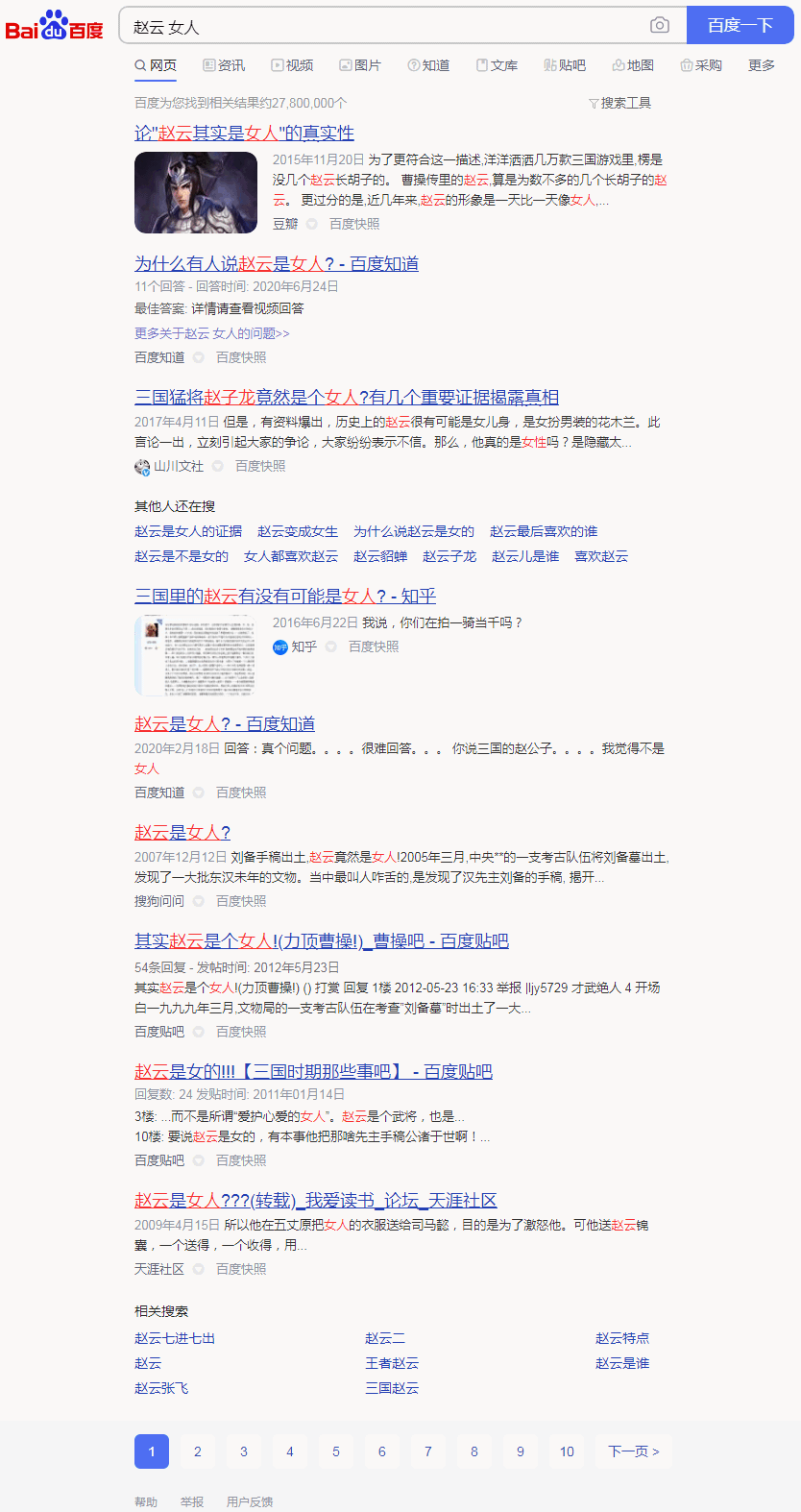Open the 举报 footer link
The image size is (801, 1512).
pos(192,1501)
